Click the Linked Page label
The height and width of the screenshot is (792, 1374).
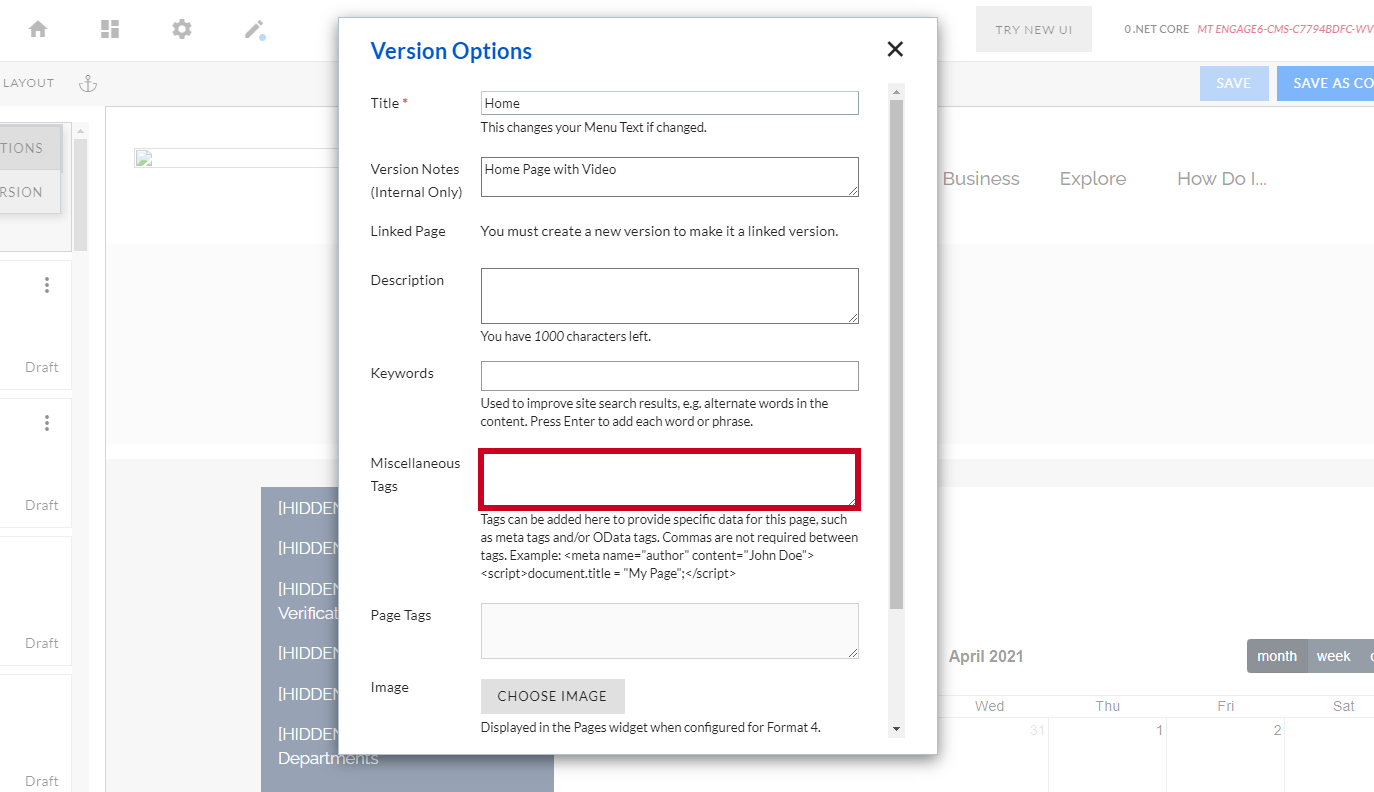(x=408, y=231)
